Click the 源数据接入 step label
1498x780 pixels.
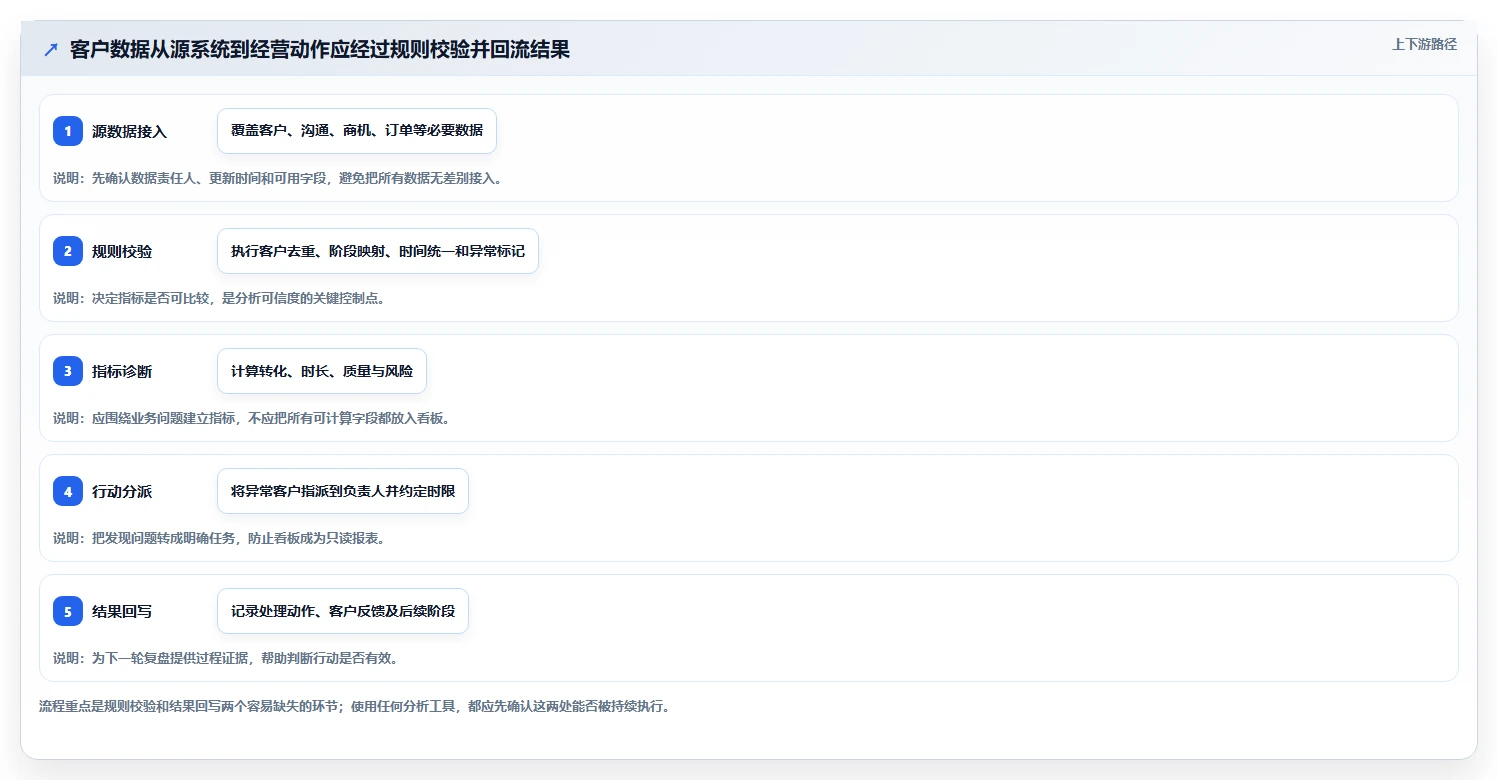coord(129,131)
